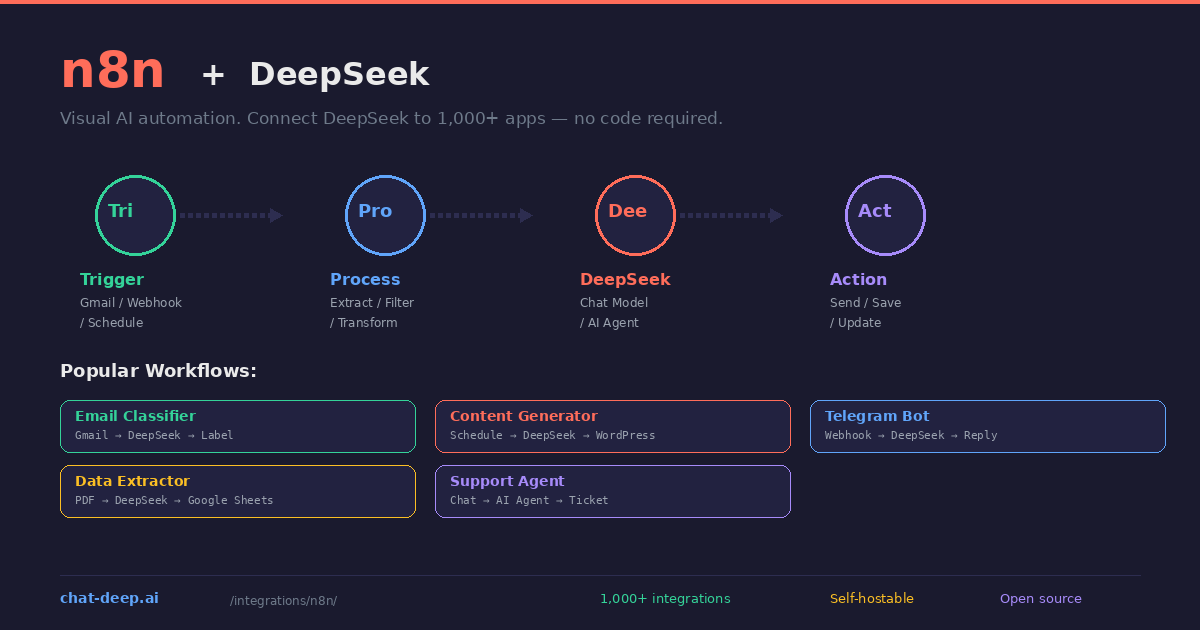Open the /integrations/n8n/ path link
Image resolution: width=1200 pixels, height=630 pixels.
283,600
